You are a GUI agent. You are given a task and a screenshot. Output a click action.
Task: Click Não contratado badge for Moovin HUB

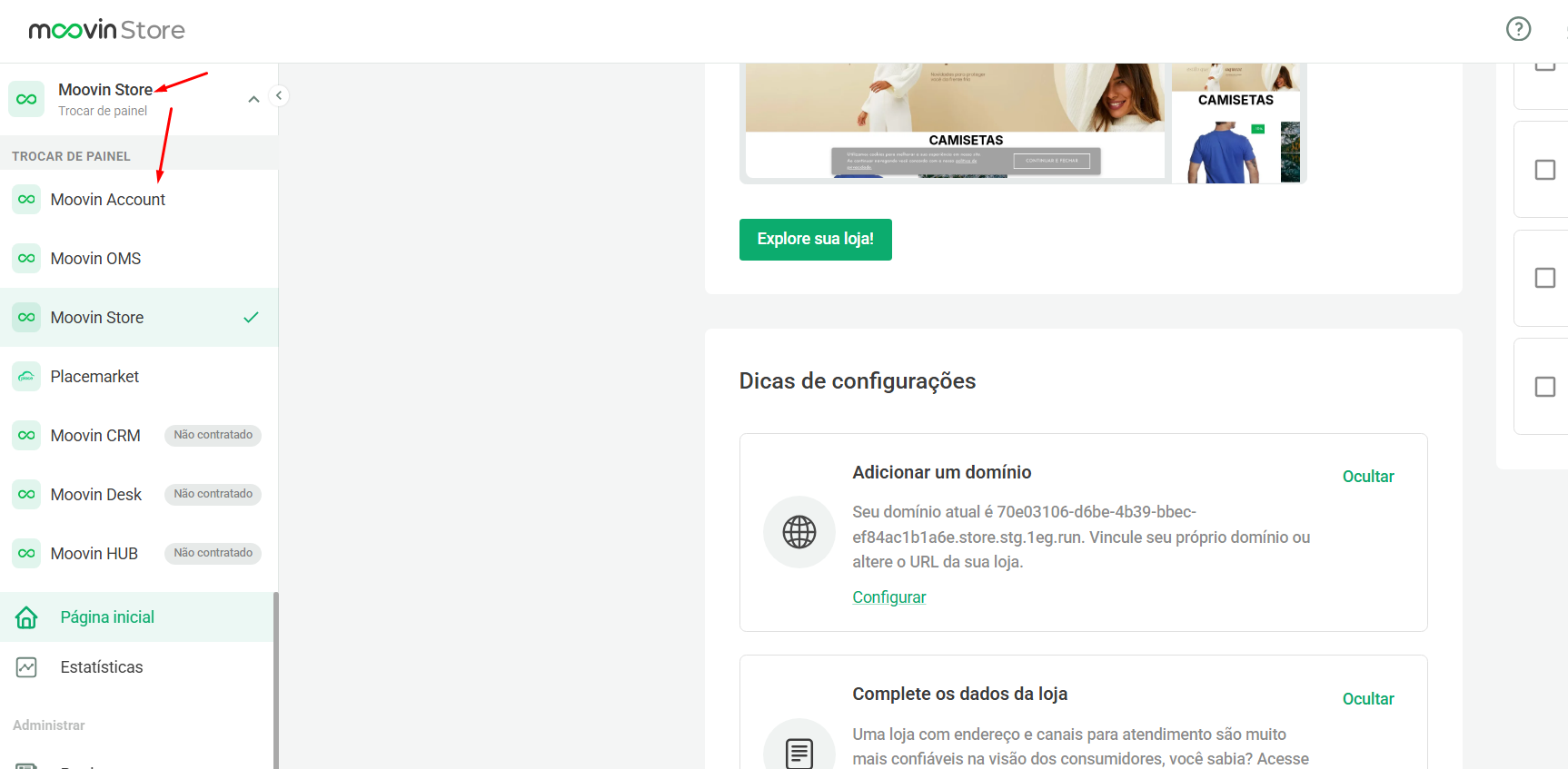(x=213, y=553)
